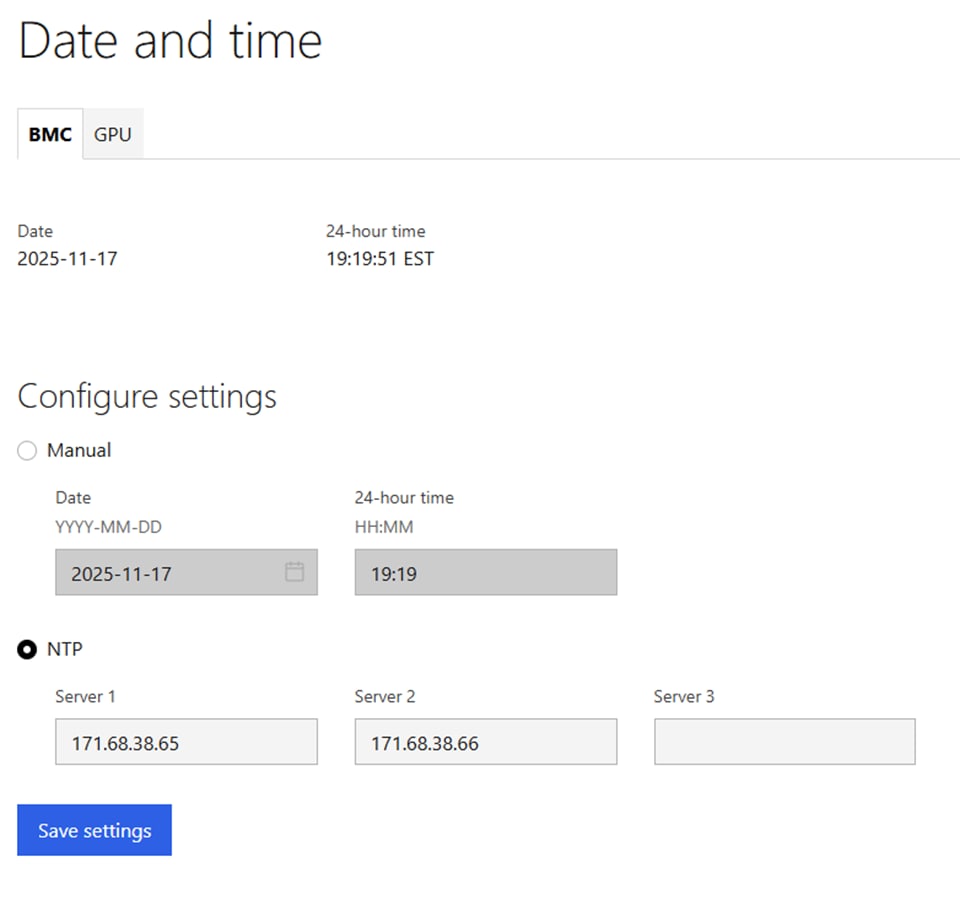Click the YYYY-MM-DD format hint
Viewport: 960px width, 900px height.
tap(108, 527)
